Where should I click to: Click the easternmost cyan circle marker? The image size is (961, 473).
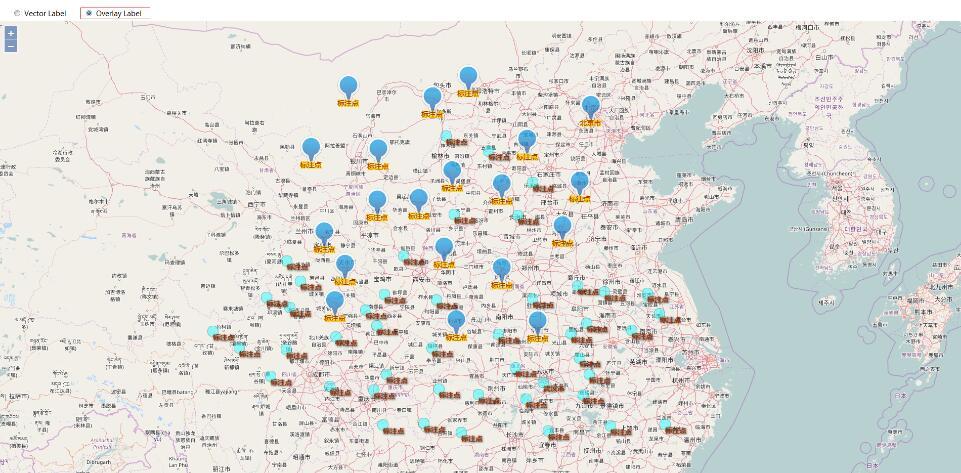point(665,425)
